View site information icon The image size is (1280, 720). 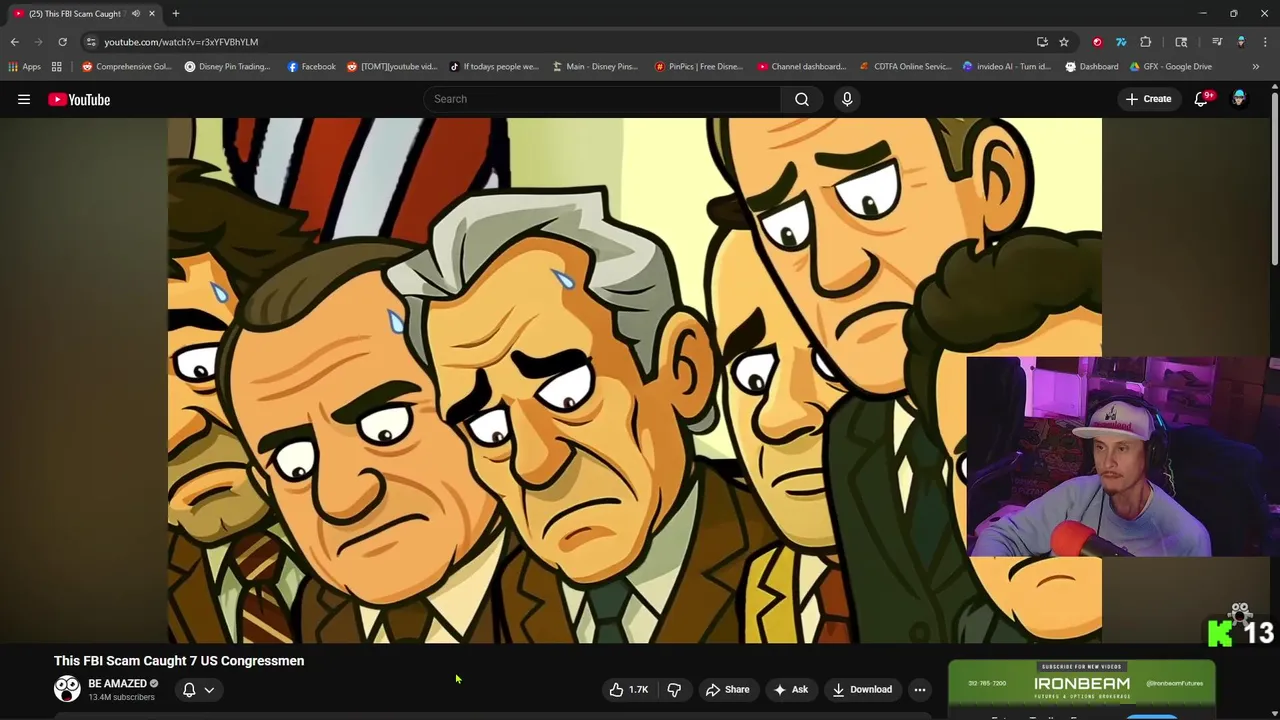pyautogui.click(x=91, y=42)
